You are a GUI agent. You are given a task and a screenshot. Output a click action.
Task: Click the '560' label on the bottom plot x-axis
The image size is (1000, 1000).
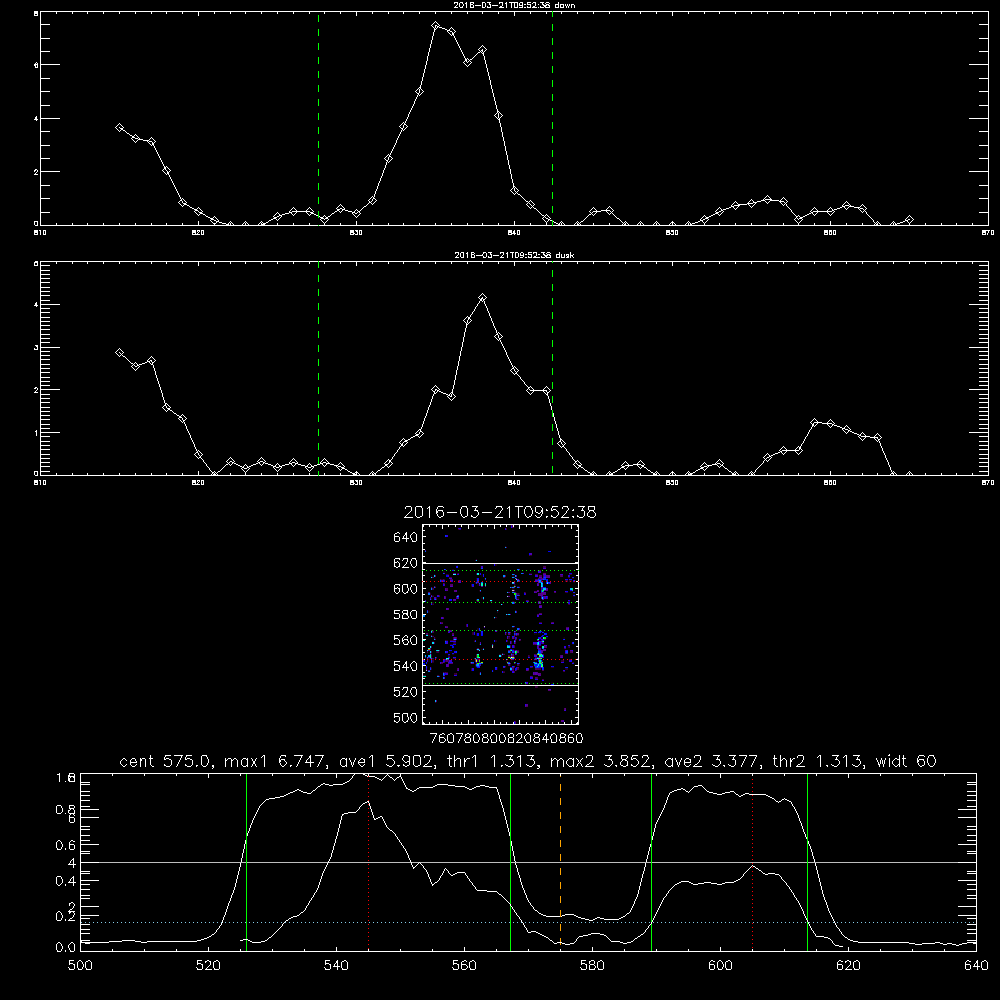click(x=464, y=966)
